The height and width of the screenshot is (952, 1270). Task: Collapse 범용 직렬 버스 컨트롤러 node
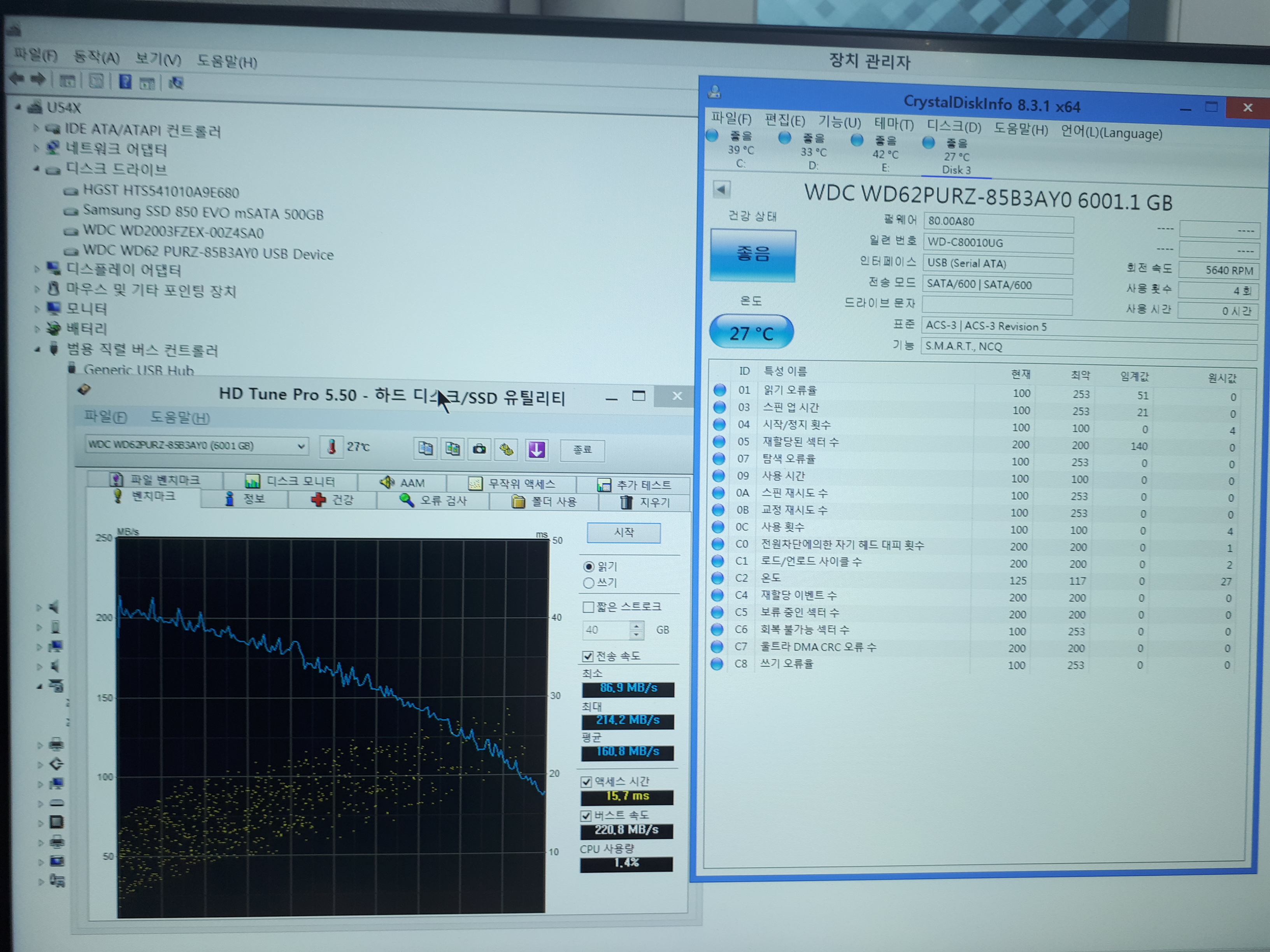pyautogui.click(x=37, y=349)
